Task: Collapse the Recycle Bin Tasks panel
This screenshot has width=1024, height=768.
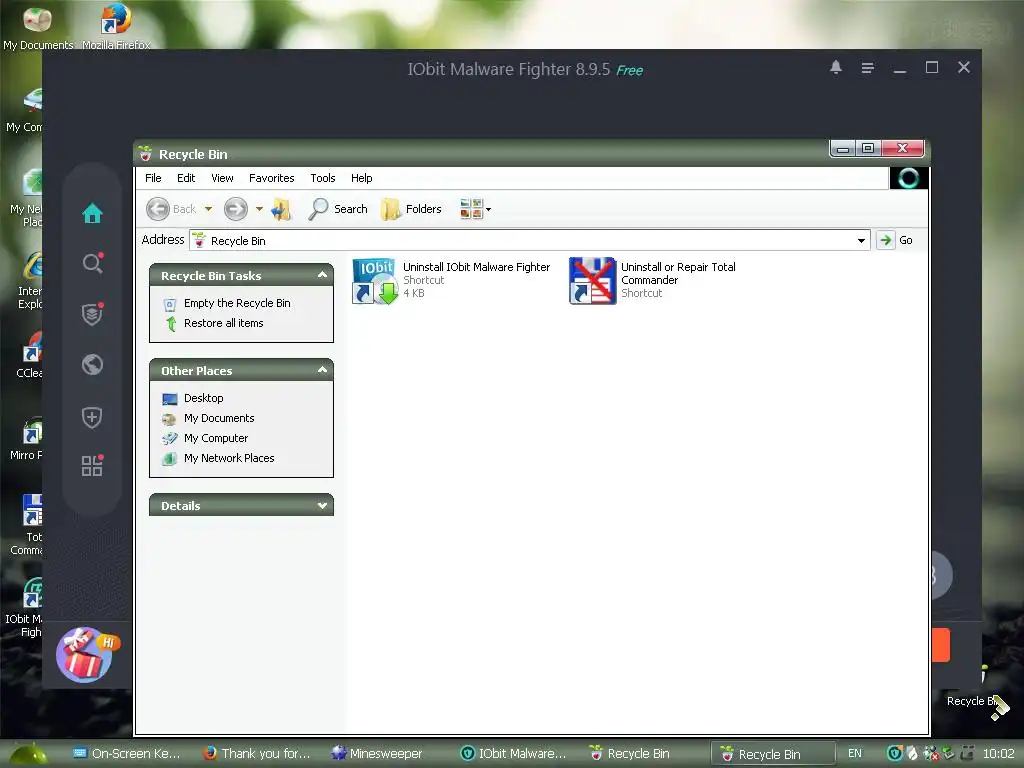Action: 322,275
